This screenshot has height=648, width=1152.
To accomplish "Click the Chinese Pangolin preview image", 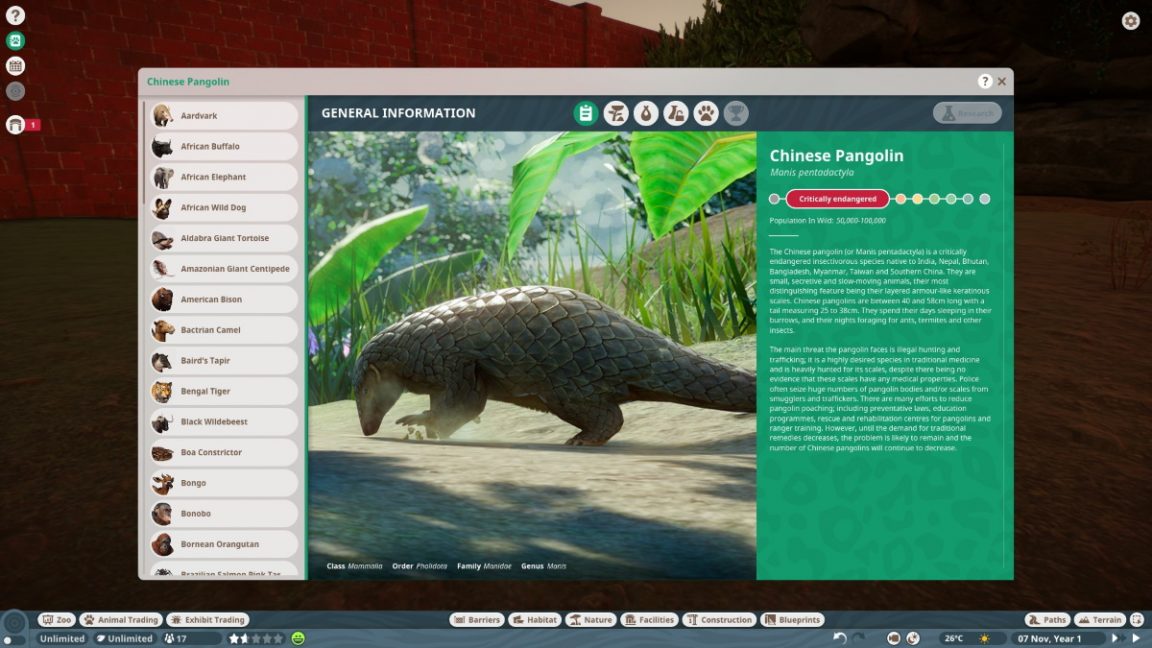I will (x=532, y=356).
